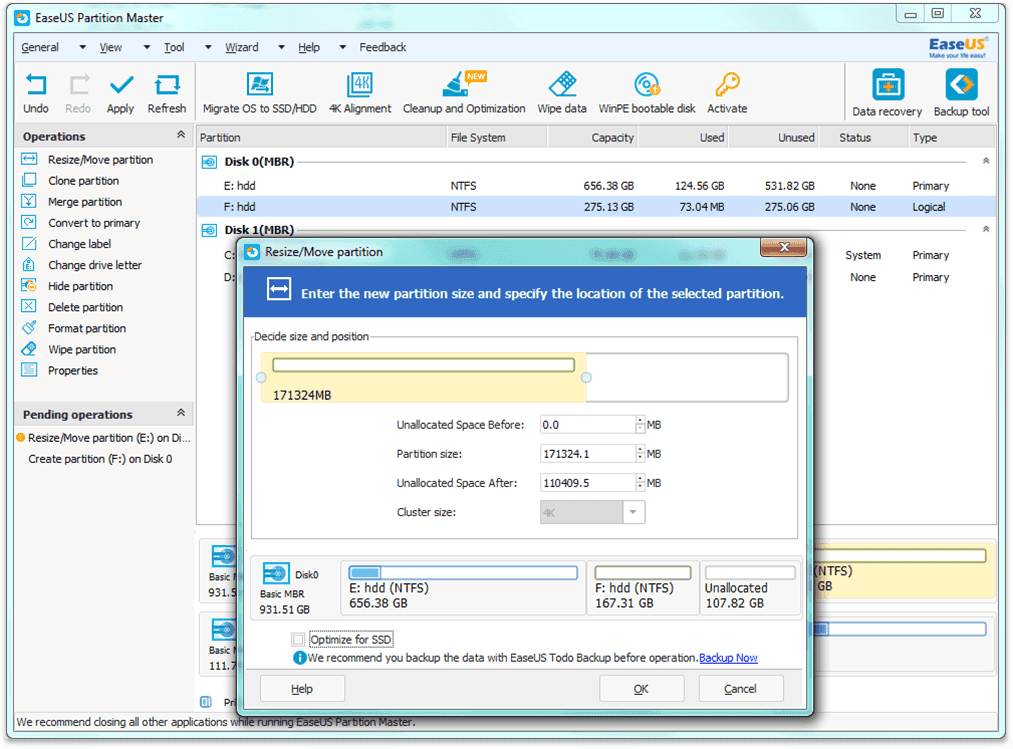Select the E: hdd partition row
1013x749 pixels.
coord(595,185)
